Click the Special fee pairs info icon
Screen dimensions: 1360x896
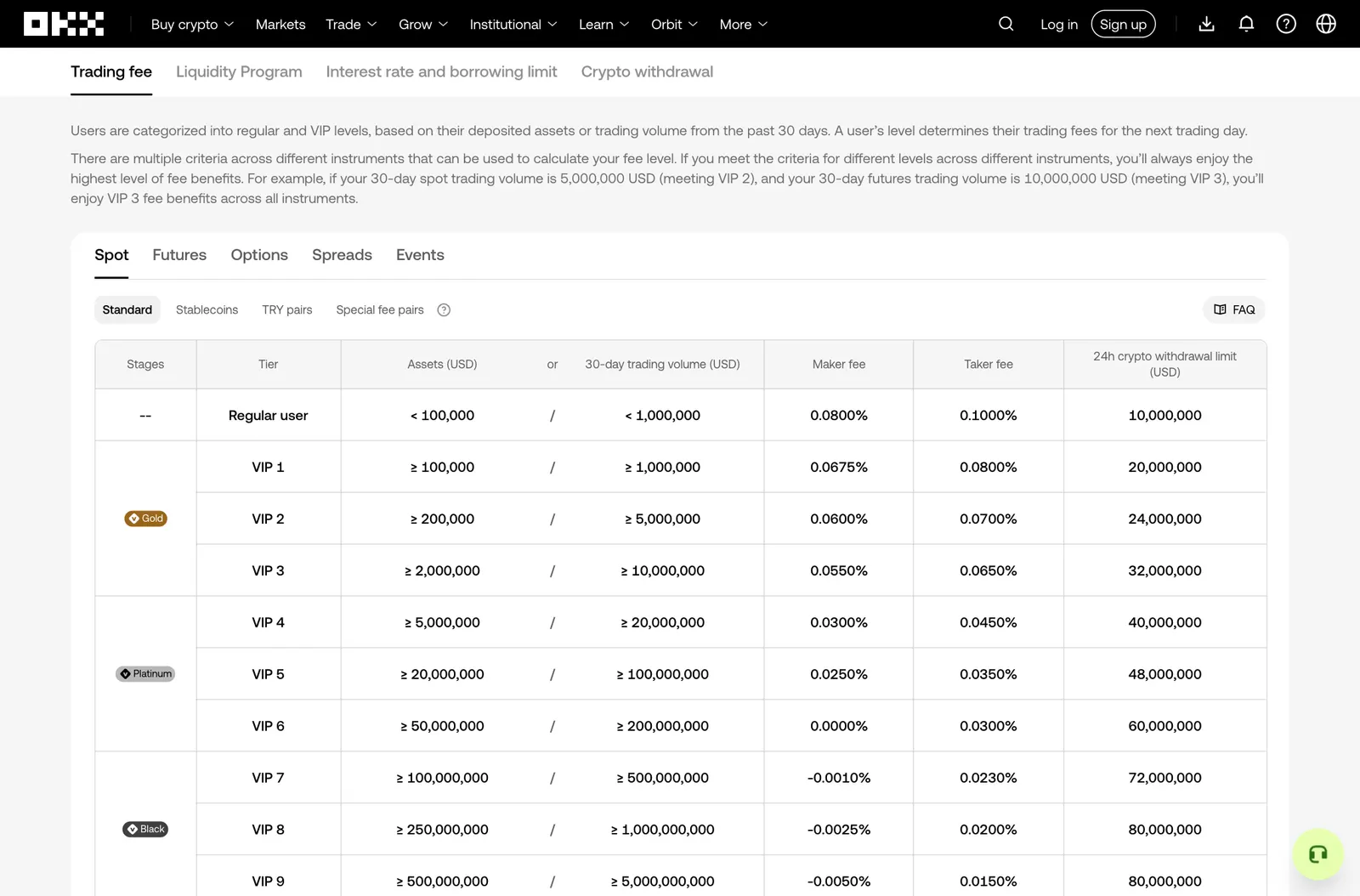coord(444,310)
